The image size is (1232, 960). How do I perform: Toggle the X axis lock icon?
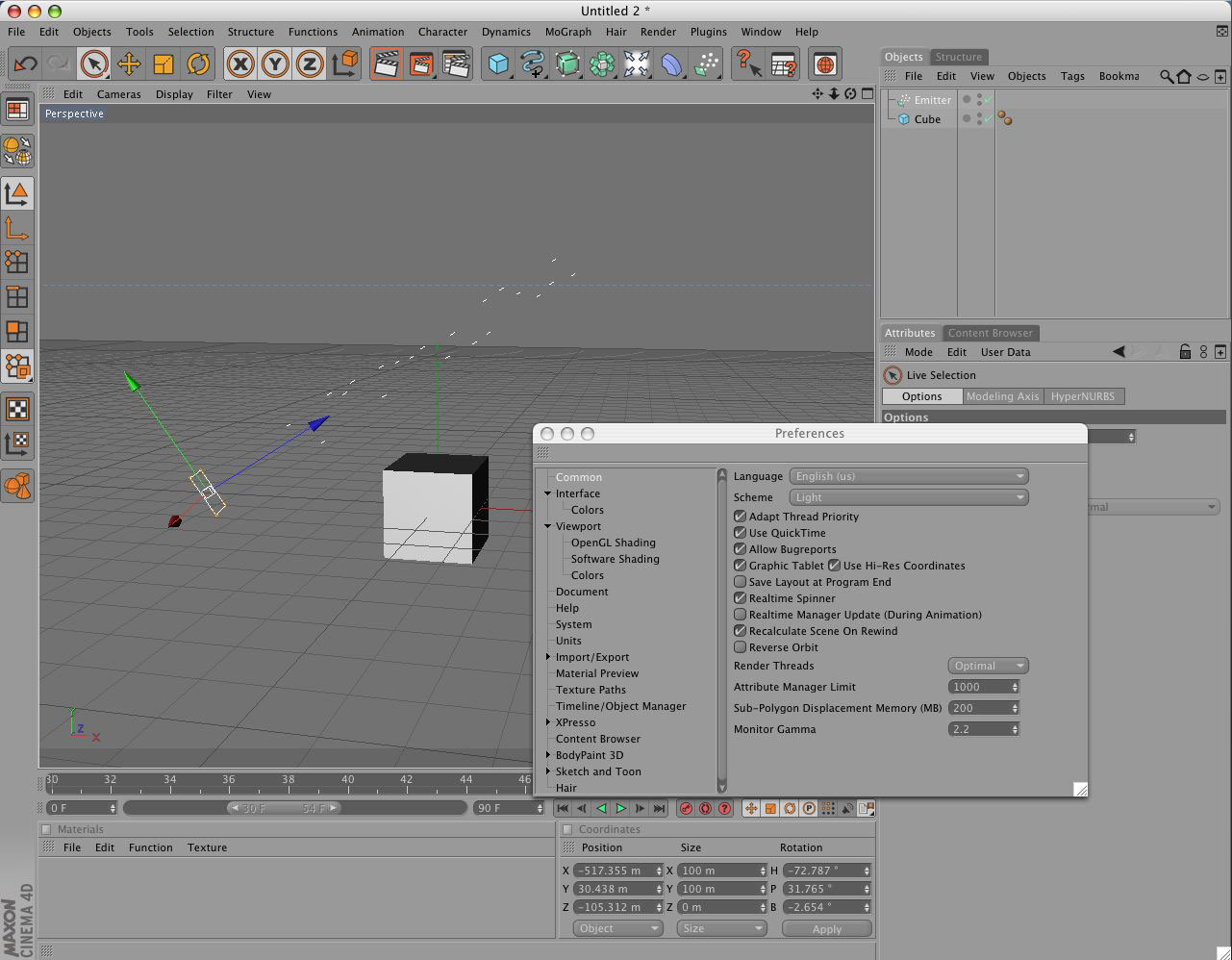[240, 64]
